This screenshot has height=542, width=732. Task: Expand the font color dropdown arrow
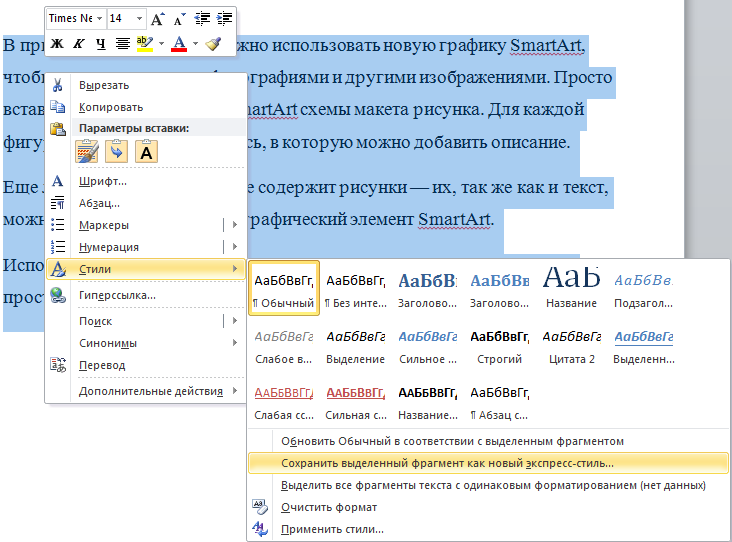(195, 43)
